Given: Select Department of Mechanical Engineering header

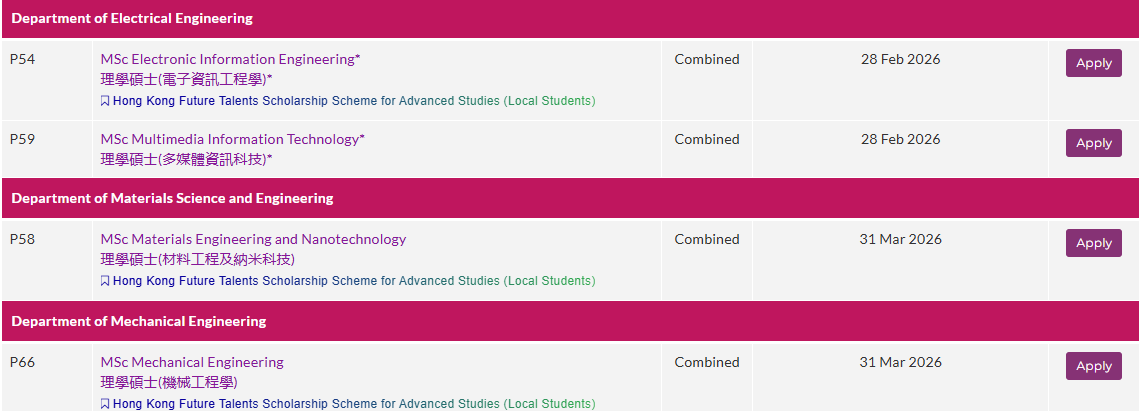Looking at the screenshot, I should (570, 321).
